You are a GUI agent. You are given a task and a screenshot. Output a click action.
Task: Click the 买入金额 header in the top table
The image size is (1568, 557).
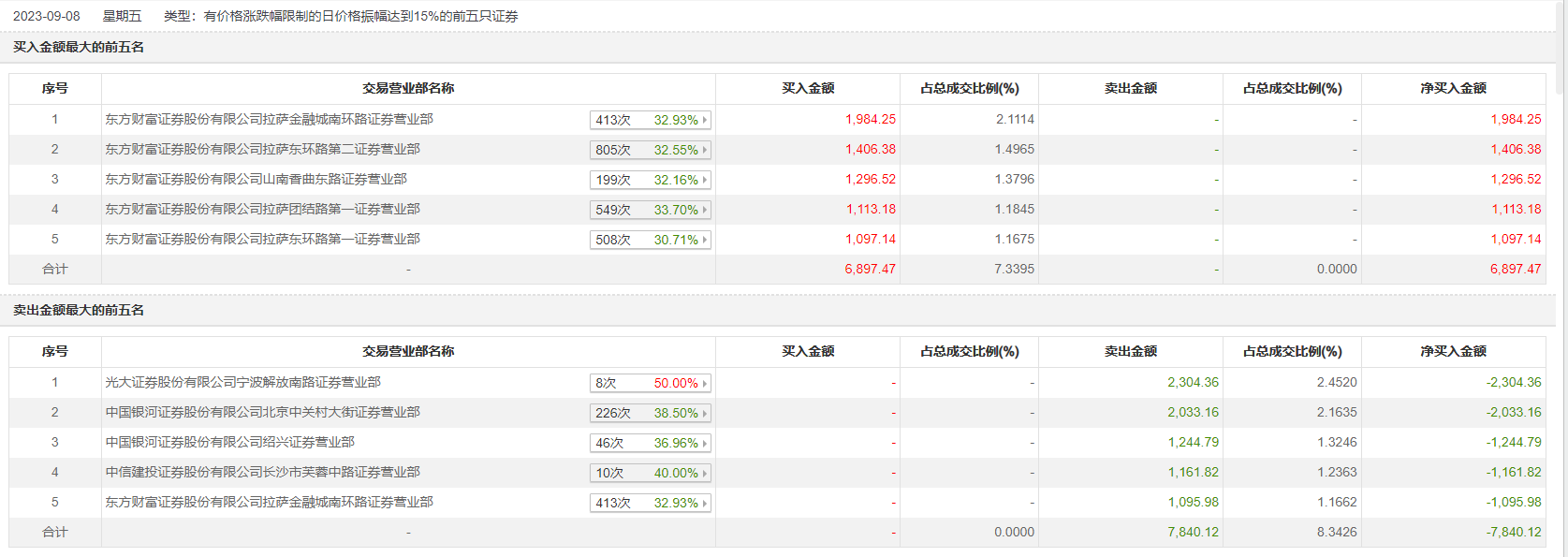click(808, 88)
